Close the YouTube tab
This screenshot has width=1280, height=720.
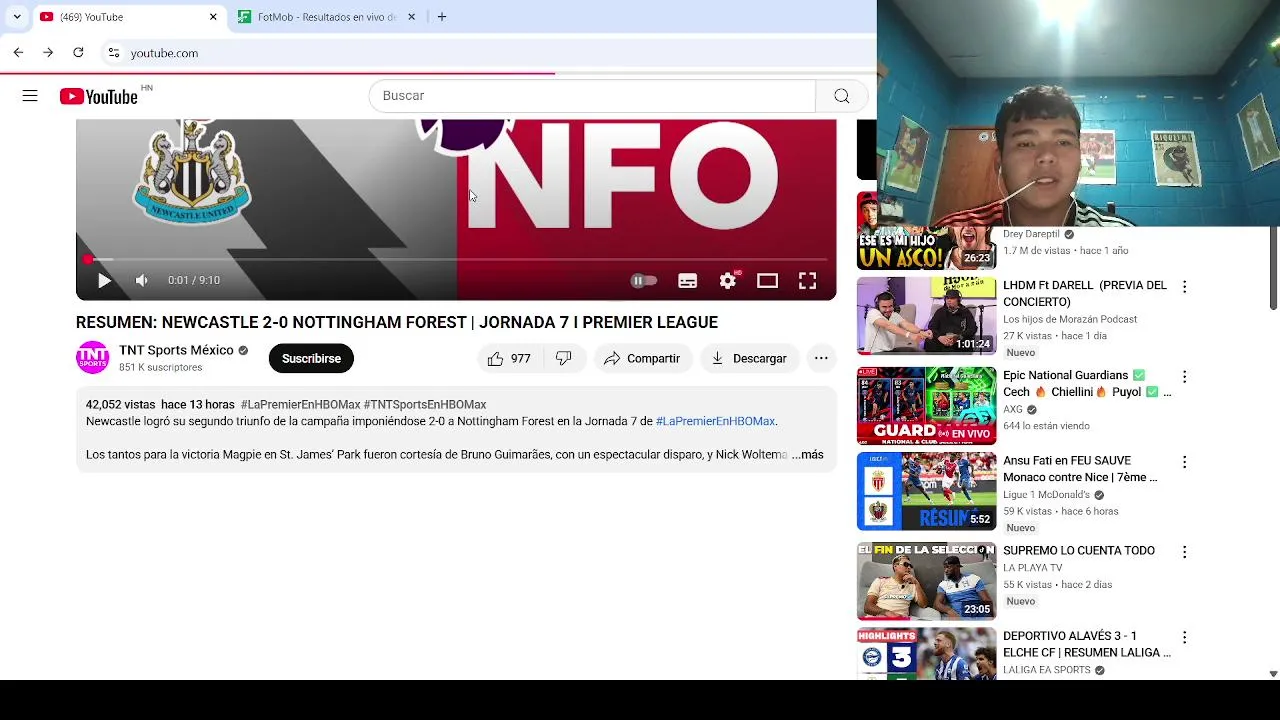(213, 17)
